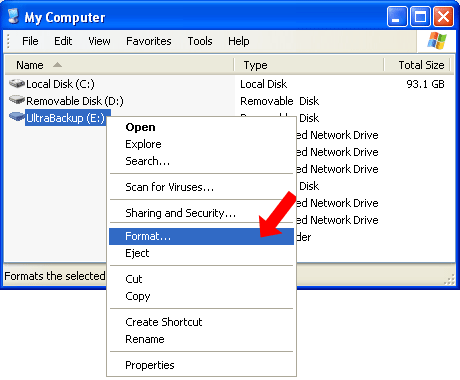This screenshot has width=460, height=380.
Task: Click the Local Disk (C:) drive icon
Action: coord(17,84)
